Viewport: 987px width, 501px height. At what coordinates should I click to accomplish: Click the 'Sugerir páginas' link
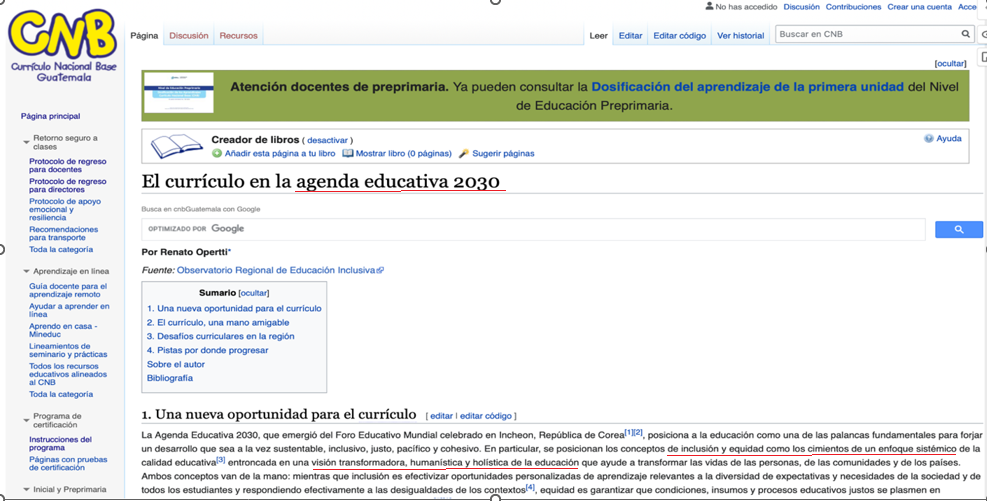click(x=503, y=154)
